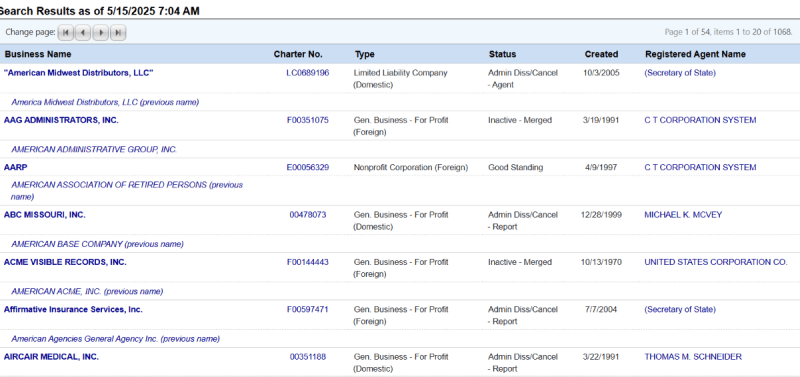
Task: Select created date 3/22/1991
Action: [601, 357]
